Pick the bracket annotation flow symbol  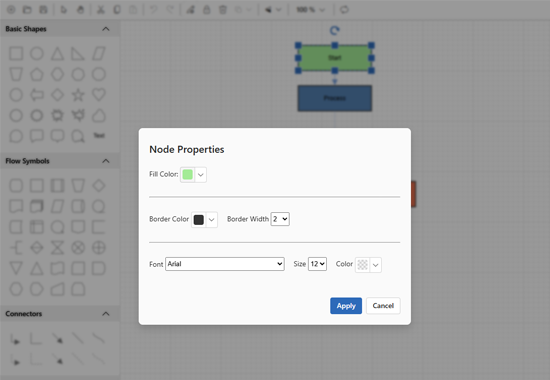click(x=16, y=248)
